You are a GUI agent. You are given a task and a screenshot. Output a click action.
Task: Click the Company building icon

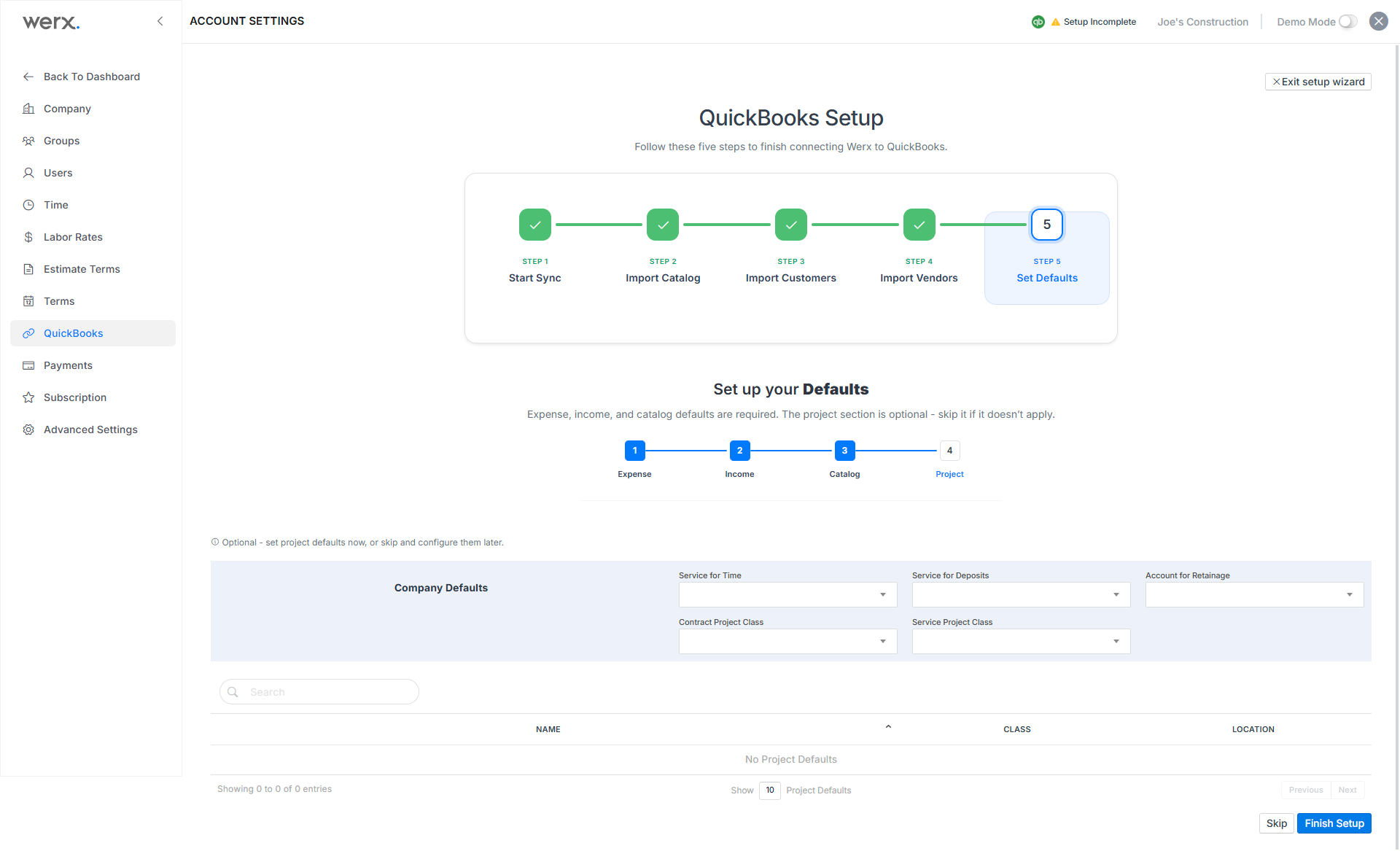(x=28, y=109)
